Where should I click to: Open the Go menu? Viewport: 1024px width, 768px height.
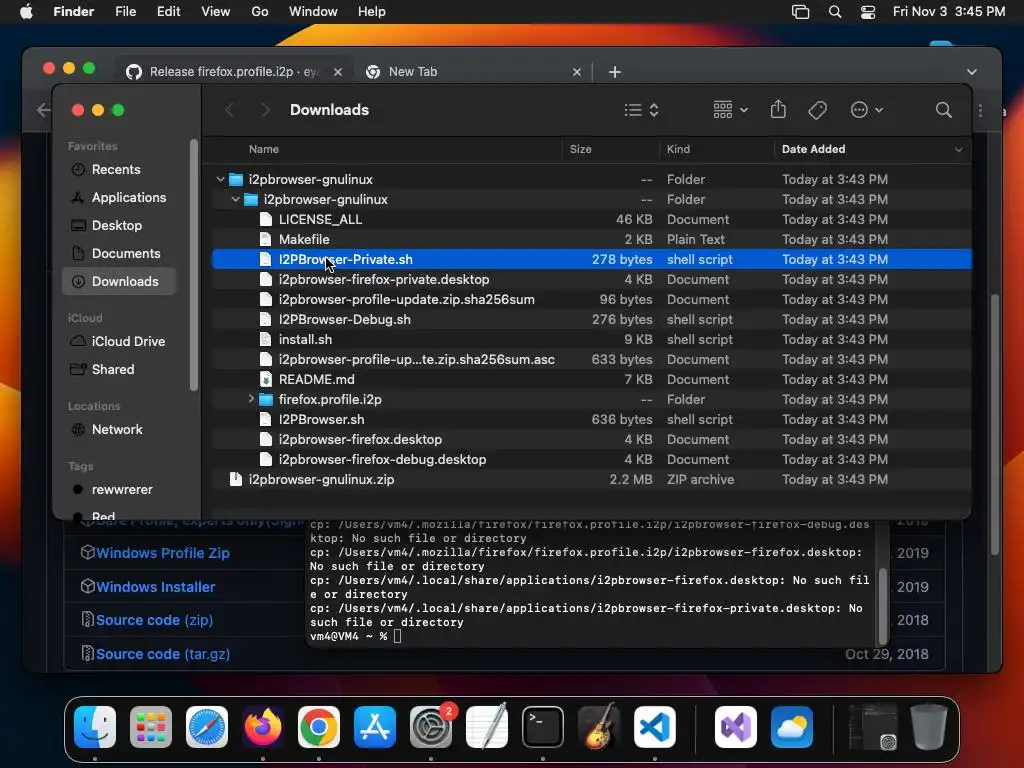pos(260,12)
